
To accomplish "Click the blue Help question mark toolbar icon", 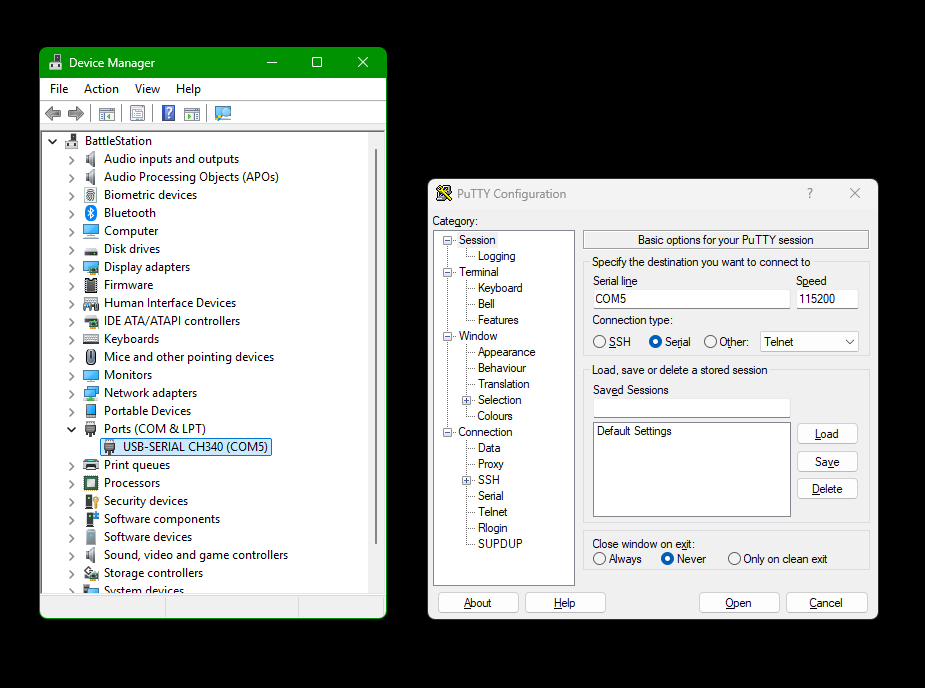I will point(168,113).
